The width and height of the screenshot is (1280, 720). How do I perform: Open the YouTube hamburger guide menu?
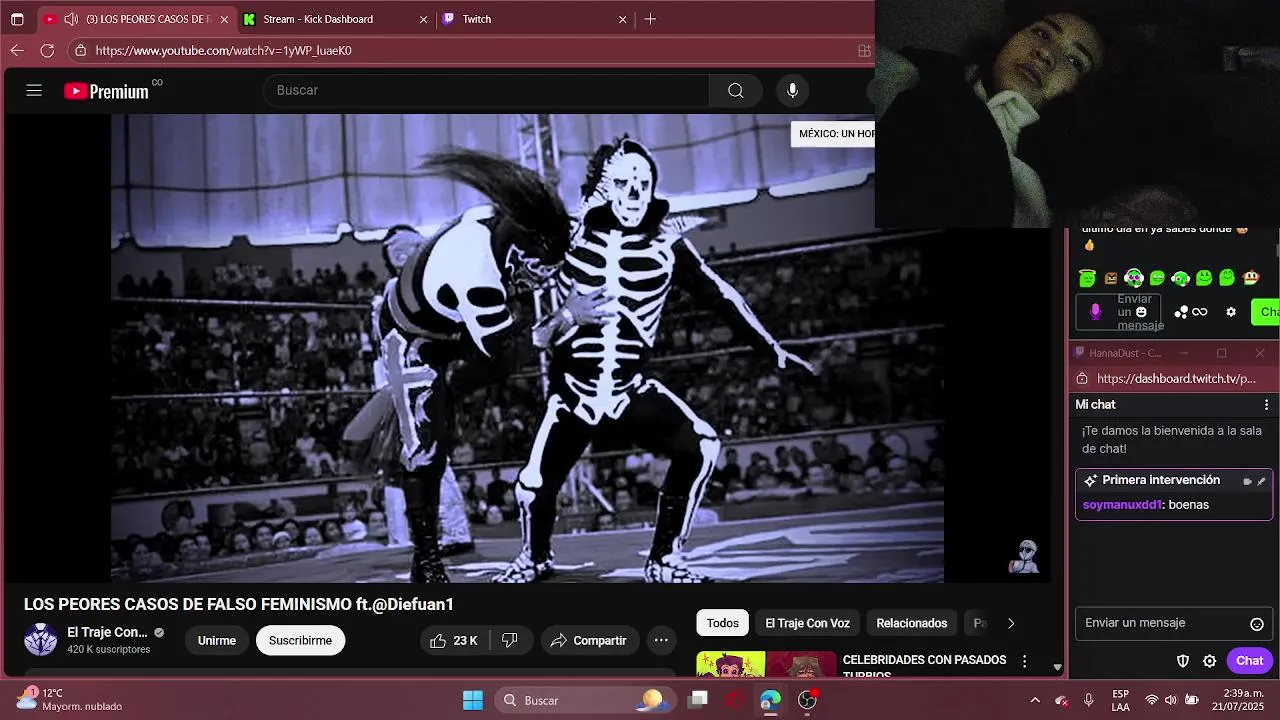click(34, 91)
